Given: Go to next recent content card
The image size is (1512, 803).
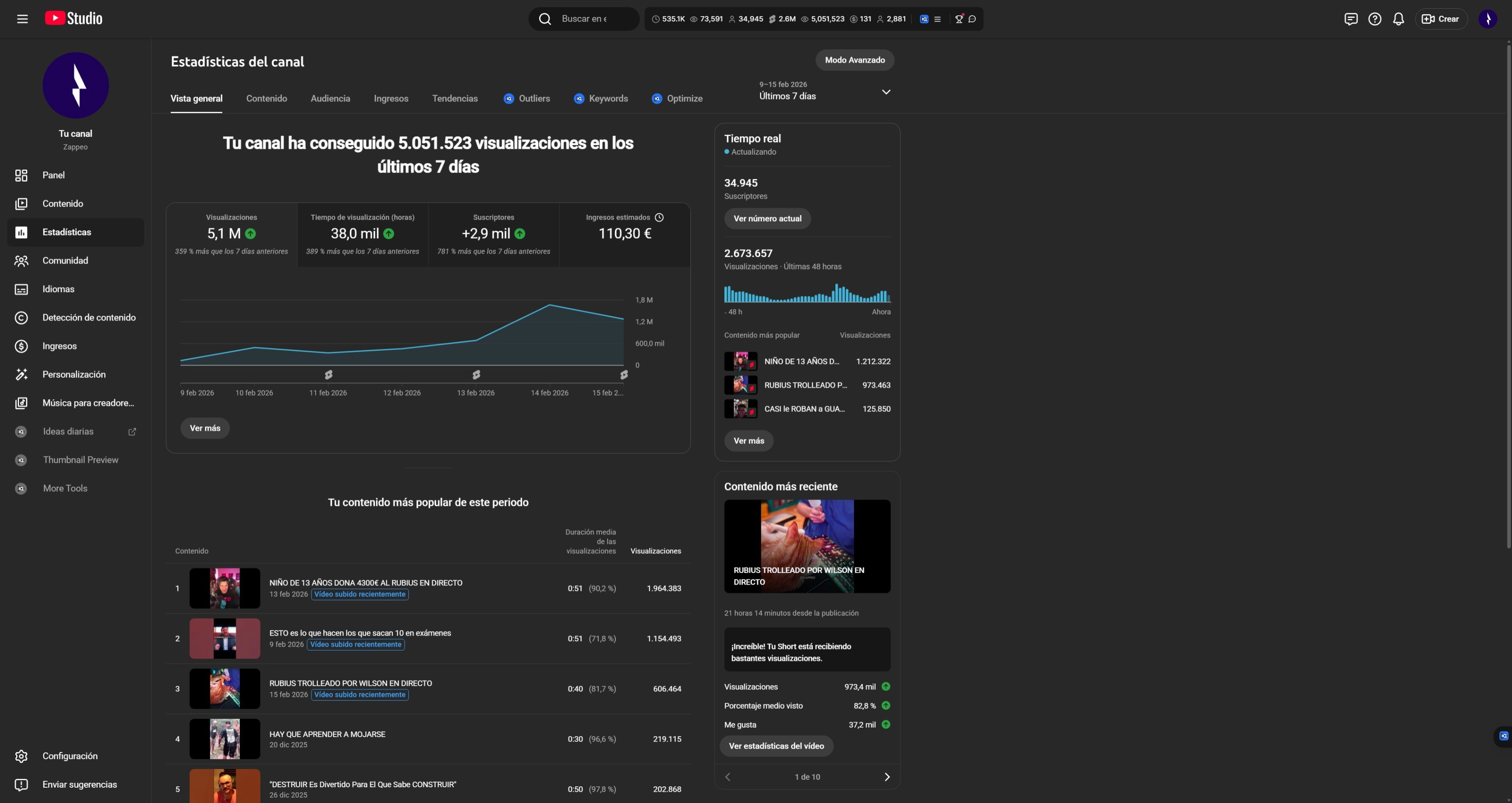Looking at the screenshot, I should (x=887, y=777).
